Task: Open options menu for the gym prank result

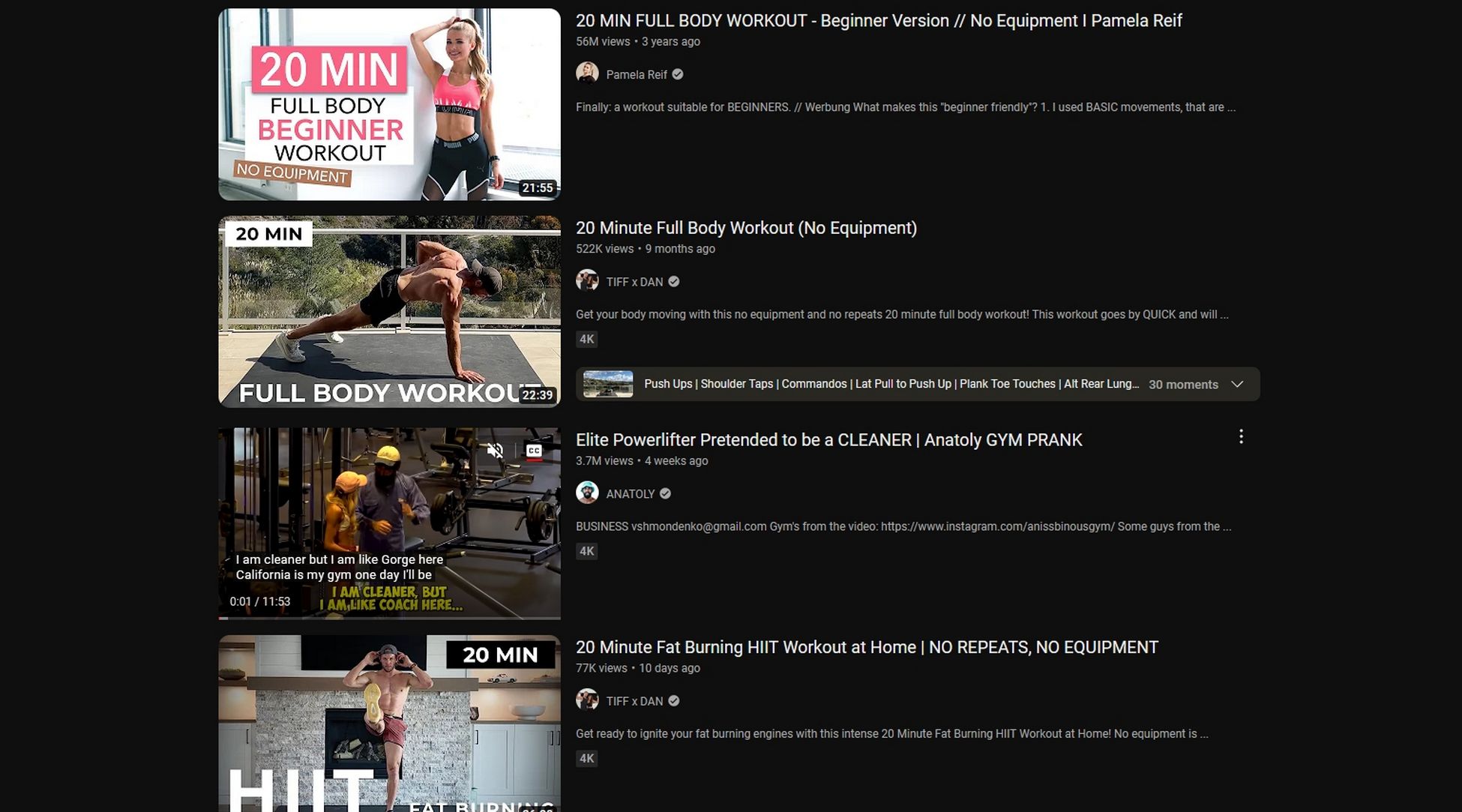Action: [1241, 436]
